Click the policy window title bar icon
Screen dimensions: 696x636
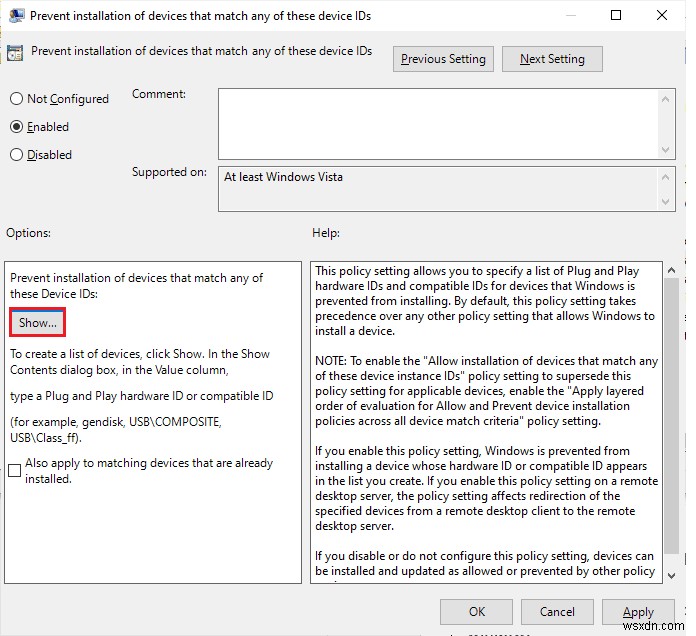pyautogui.click(x=16, y=16)
